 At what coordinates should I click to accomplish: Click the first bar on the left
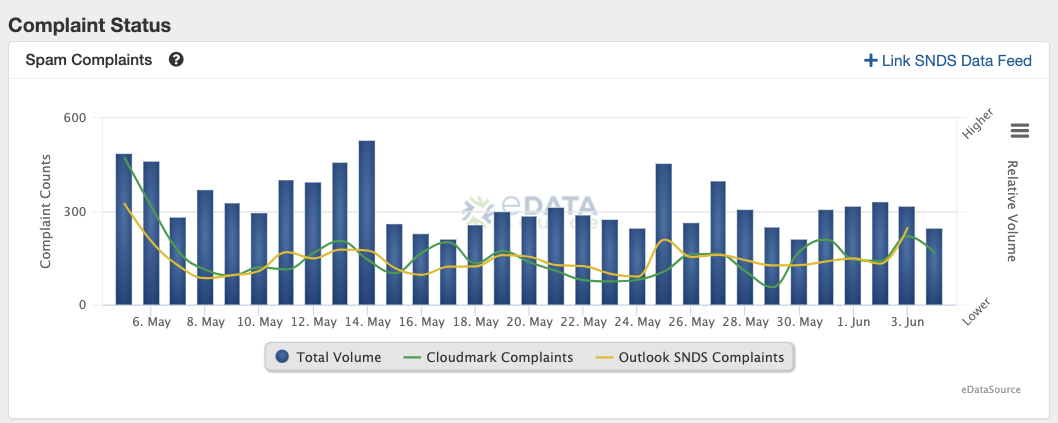[x=124, y=230]
